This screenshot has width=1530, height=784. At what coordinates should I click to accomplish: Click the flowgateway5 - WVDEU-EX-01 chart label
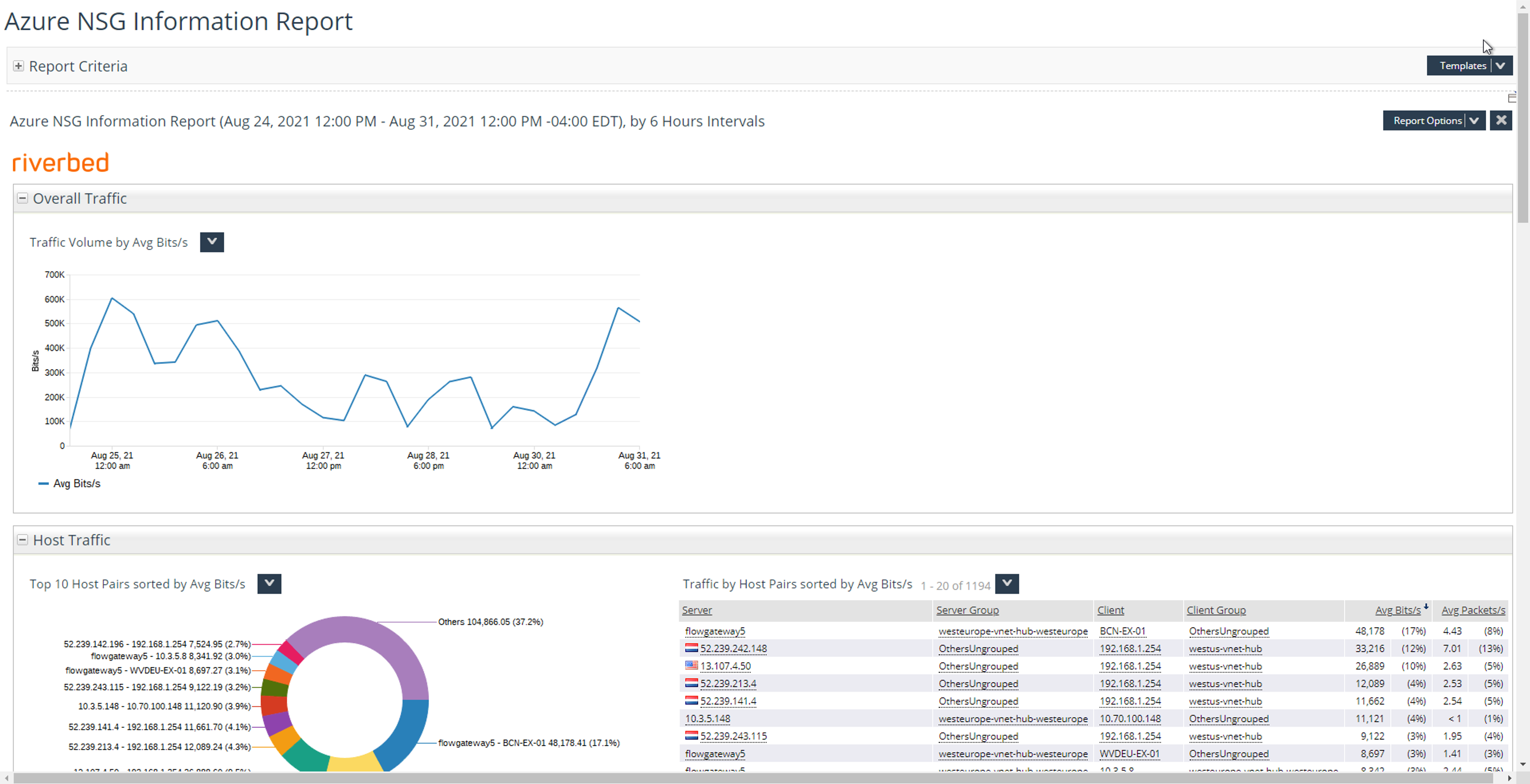pos(157,670)
